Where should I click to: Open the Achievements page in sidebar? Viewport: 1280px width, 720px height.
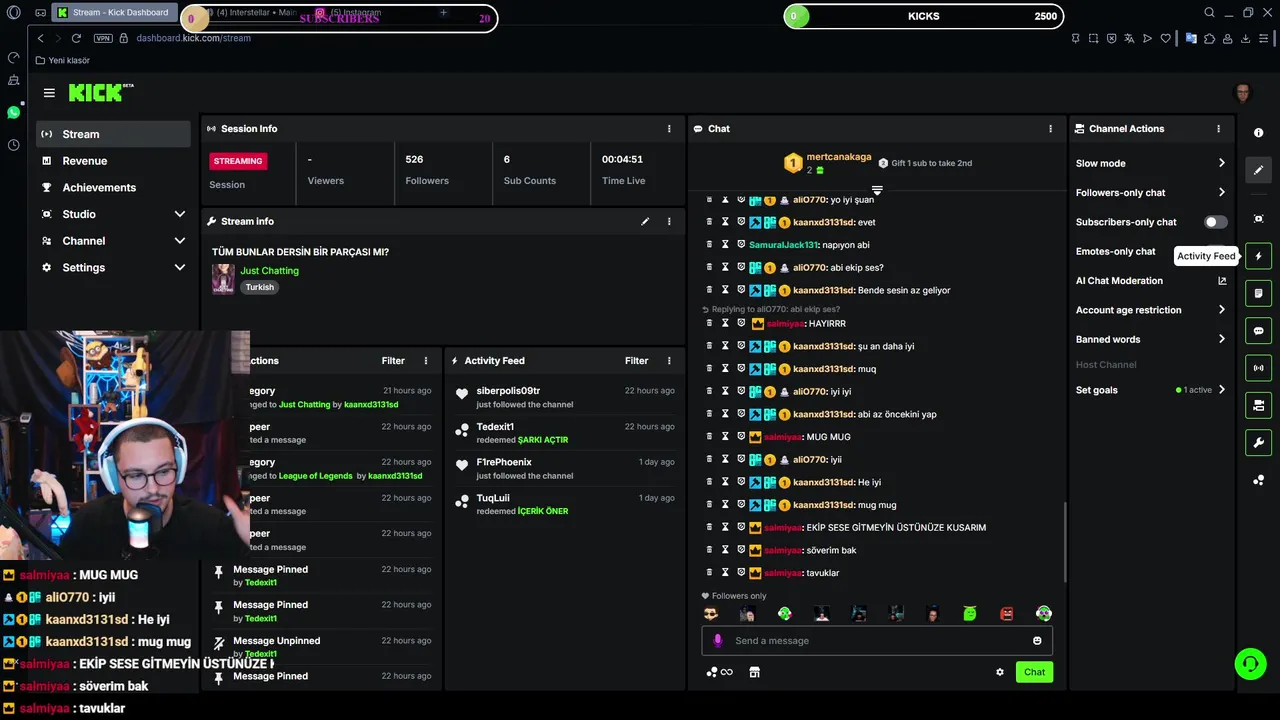(x=113, y=187)
